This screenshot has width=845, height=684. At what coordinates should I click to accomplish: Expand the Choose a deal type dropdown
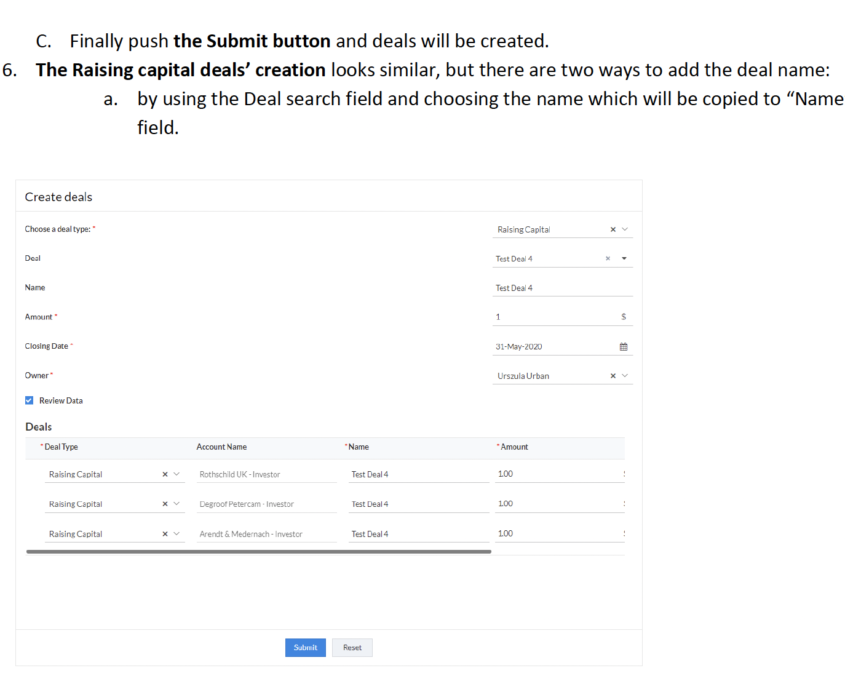pos(625,230)
